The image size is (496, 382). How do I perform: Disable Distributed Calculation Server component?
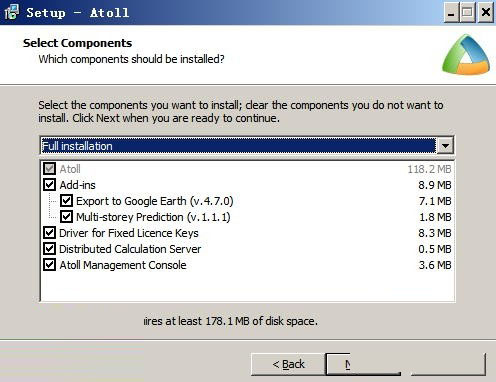(49, 249)
